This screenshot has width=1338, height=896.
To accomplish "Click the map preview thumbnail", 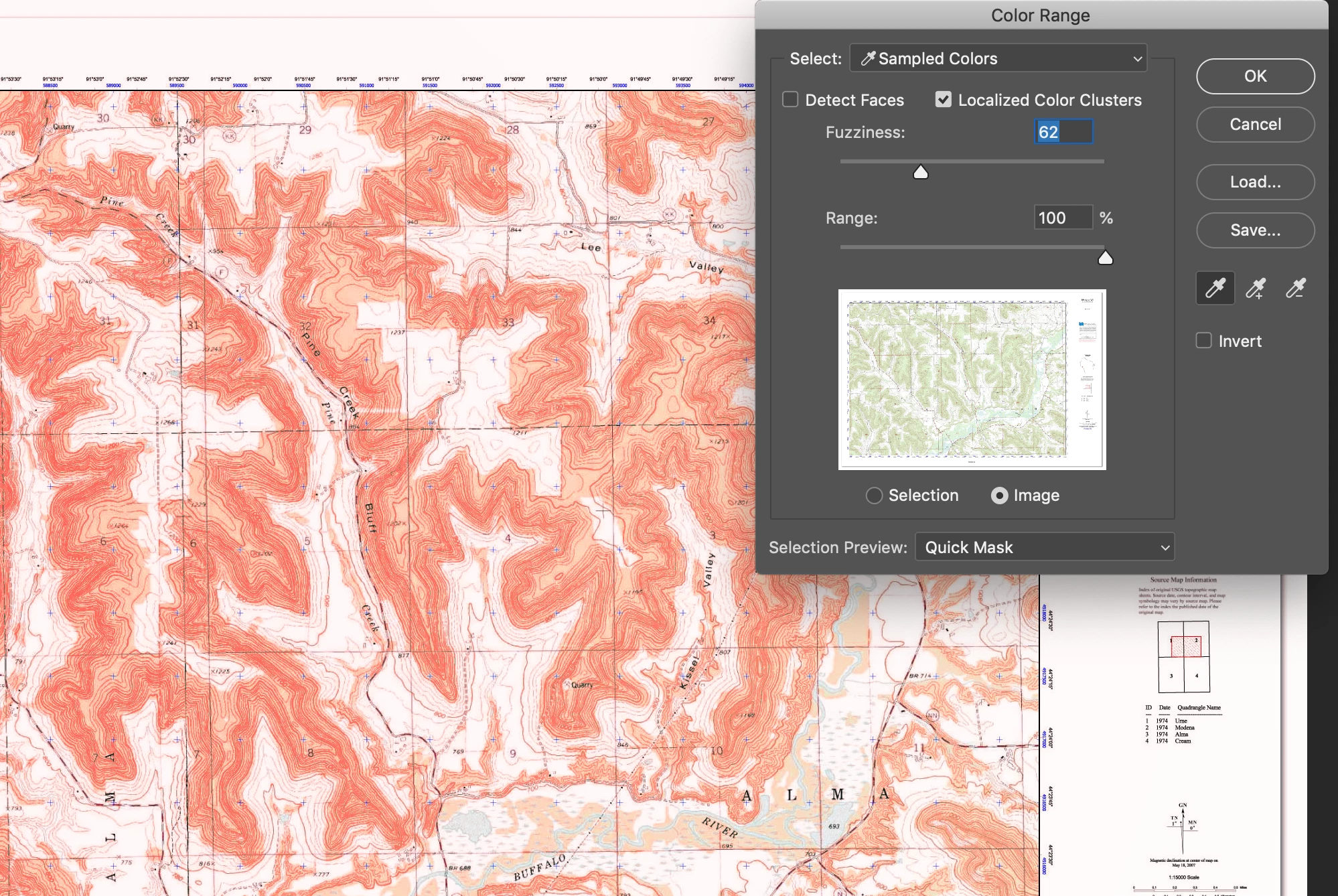I will coord(972,380).
